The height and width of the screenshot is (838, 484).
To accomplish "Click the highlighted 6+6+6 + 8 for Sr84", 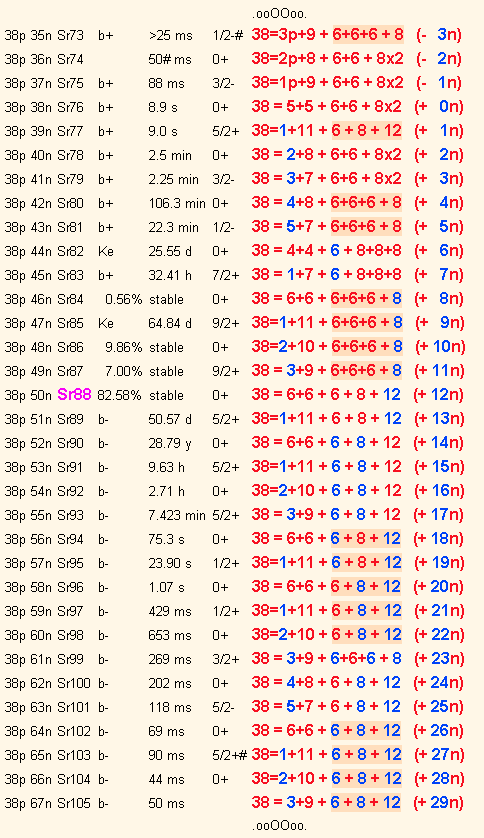I will pyautogui.click(x=366, y=298).
